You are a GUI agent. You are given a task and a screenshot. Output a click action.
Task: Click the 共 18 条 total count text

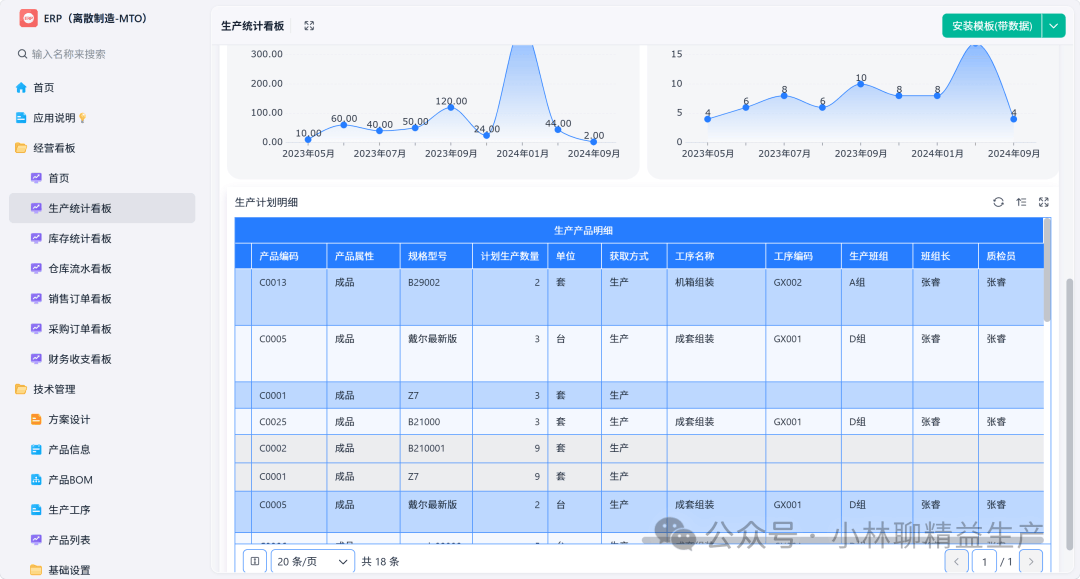tap(380, 562)
